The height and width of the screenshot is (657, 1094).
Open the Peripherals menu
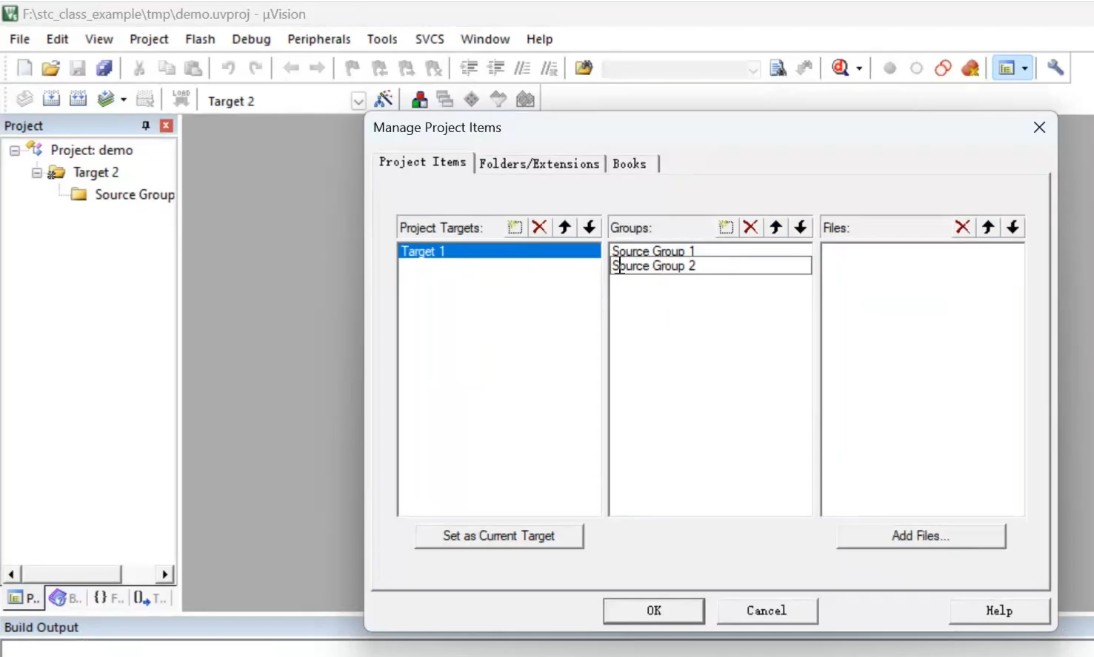click(318, 39)
